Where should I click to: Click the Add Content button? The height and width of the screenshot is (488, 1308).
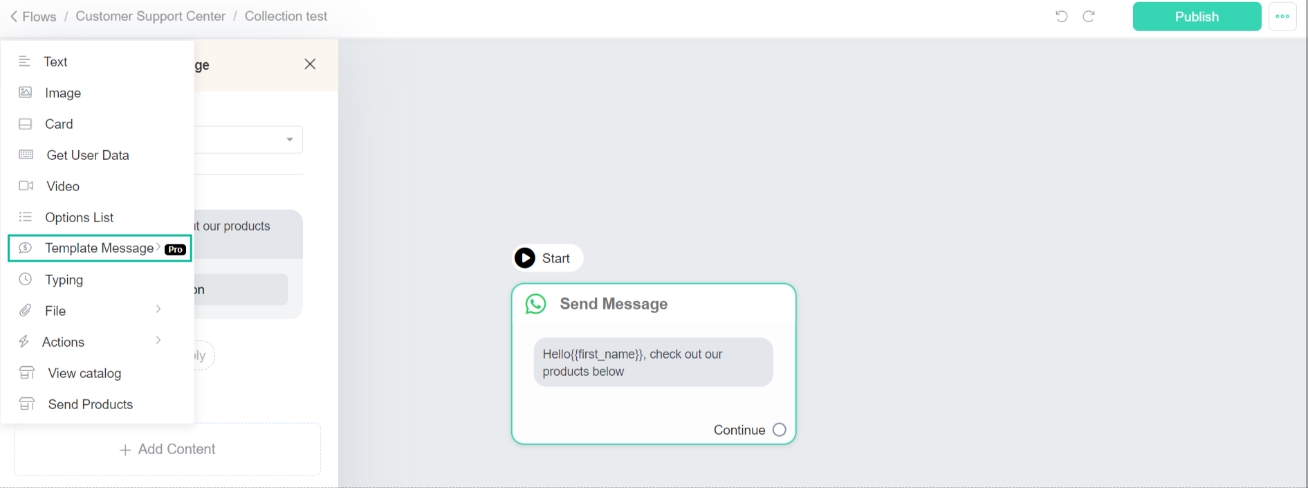click(x=167, y=449)
